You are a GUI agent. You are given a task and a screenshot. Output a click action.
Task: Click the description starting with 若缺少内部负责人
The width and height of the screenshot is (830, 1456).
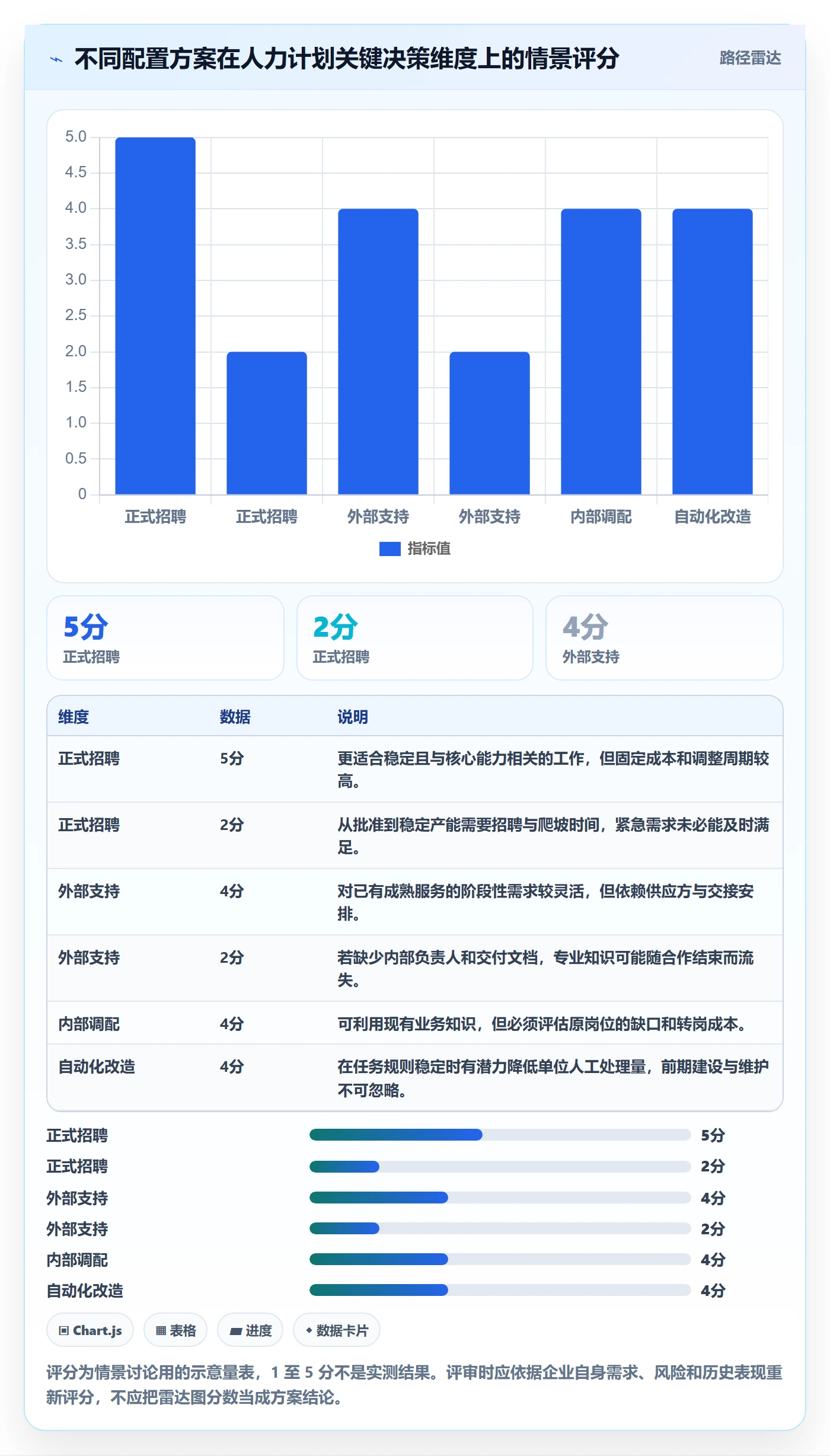tap(546, 969)
